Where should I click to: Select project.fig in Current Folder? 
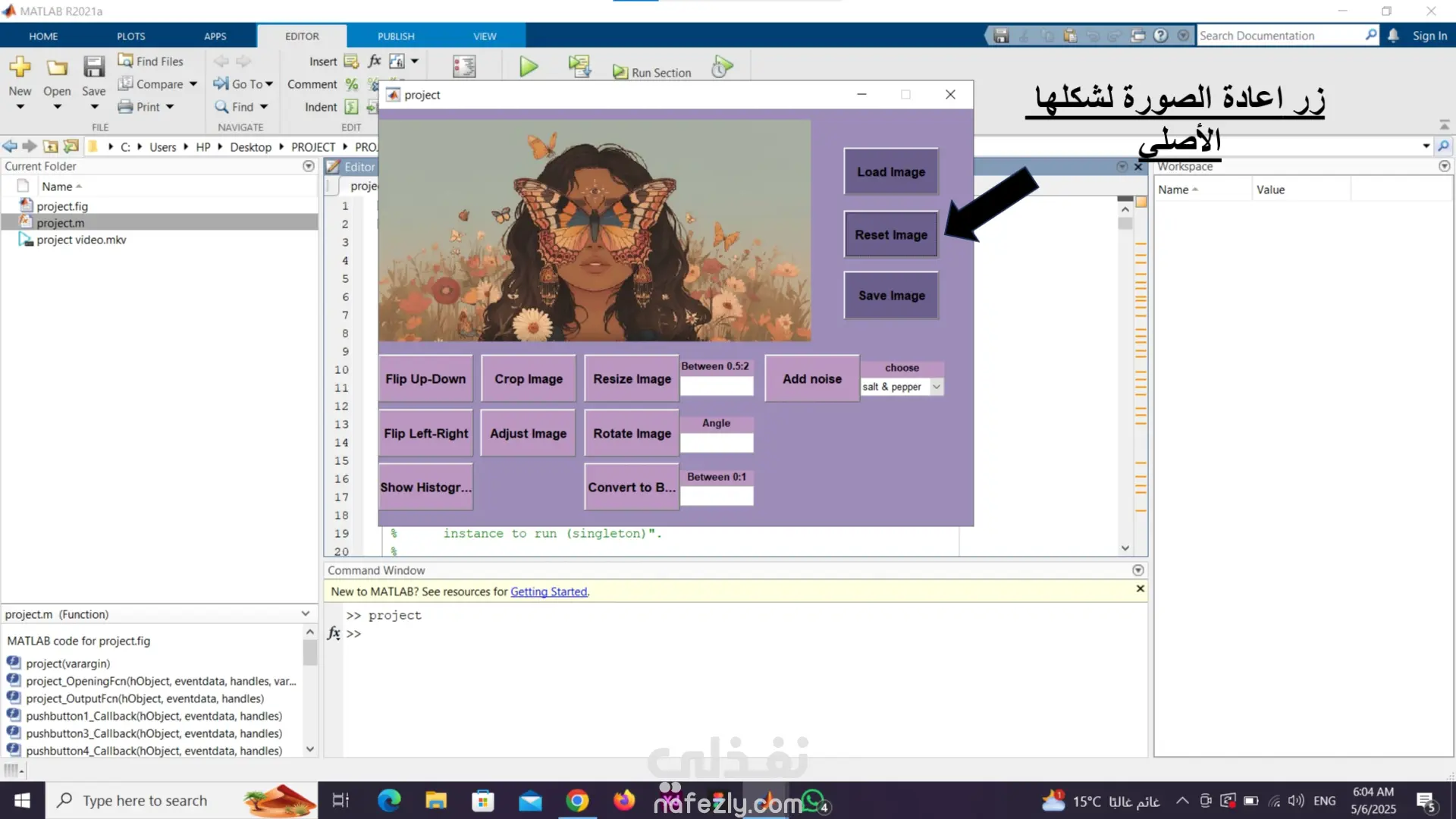(x=62, y=206)
